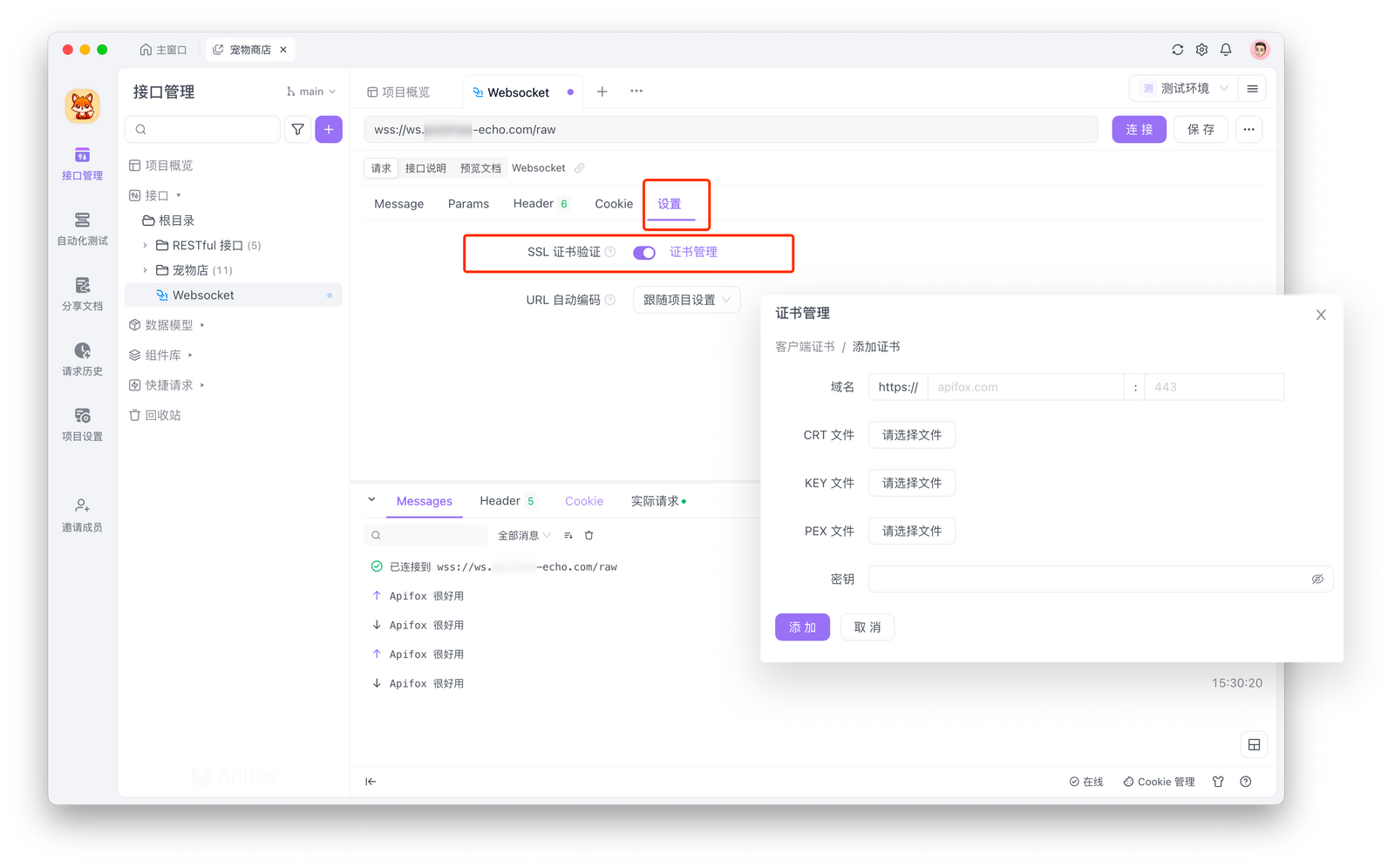Open the 全部消息 message filter dropdown
This screenshot has width=1395, height=868.
[521, 535]
